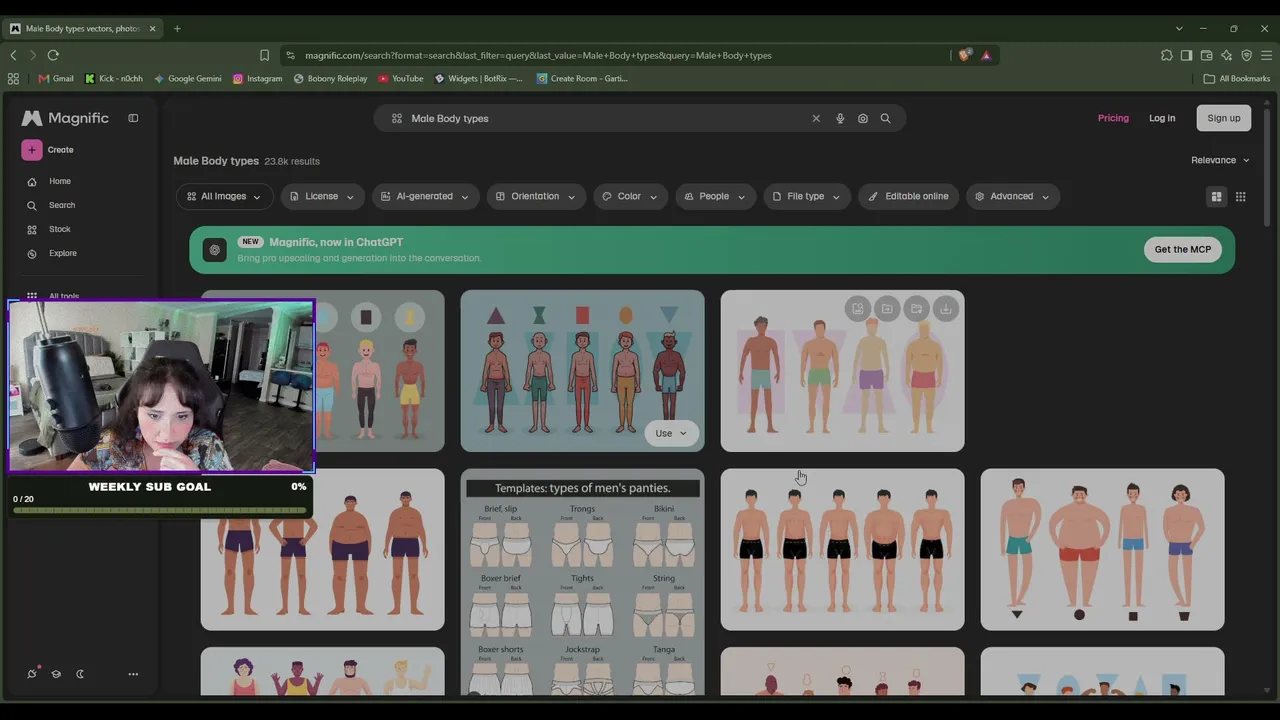Image resolution: width=1280 pixels, height=720 pixels.
Task: Reload the page in browser
Action: [53, 55]
